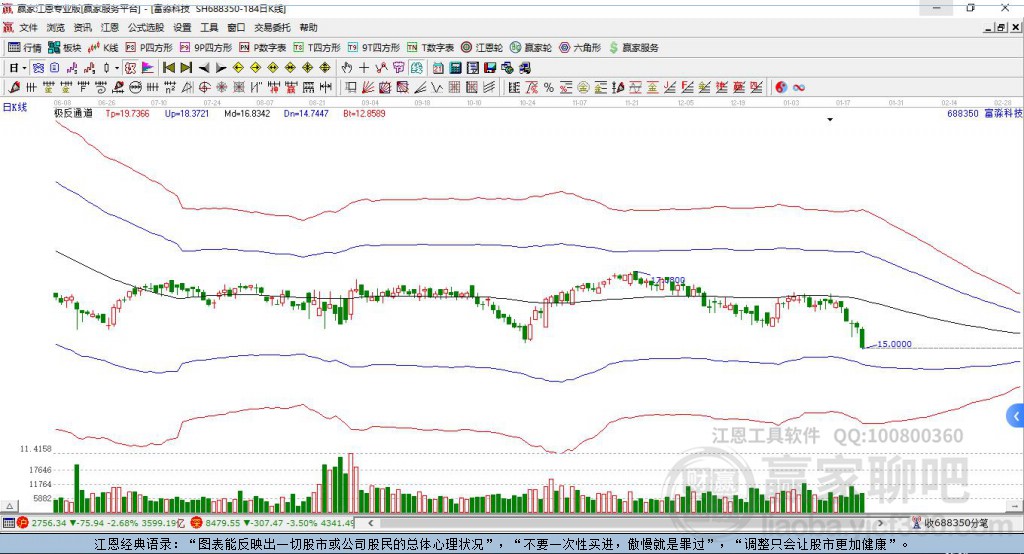Click the floppy disk save icon
The image size is (1024, 554).
pos(490,68)
